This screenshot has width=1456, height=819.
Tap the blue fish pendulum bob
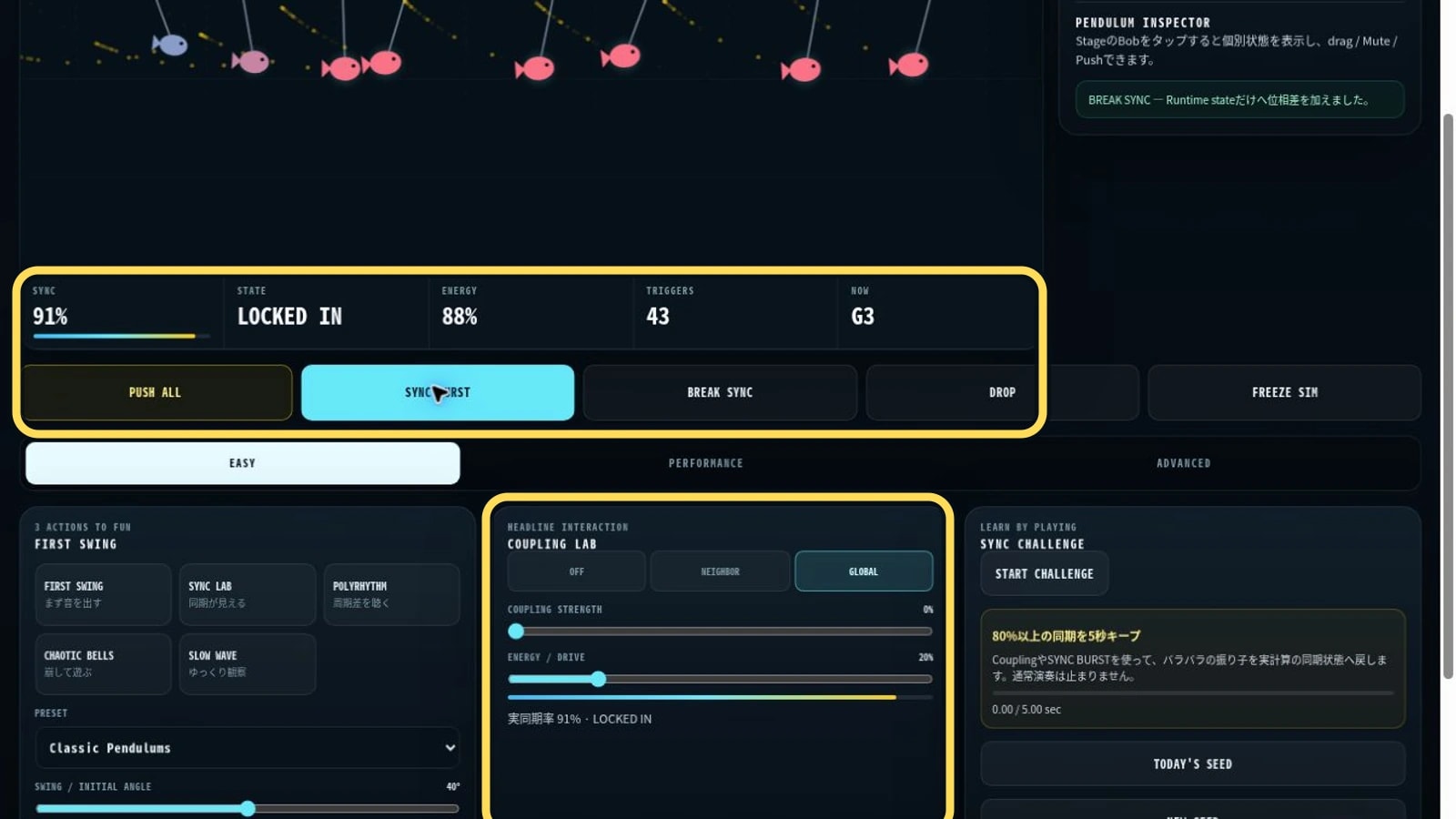click(170, 44)
